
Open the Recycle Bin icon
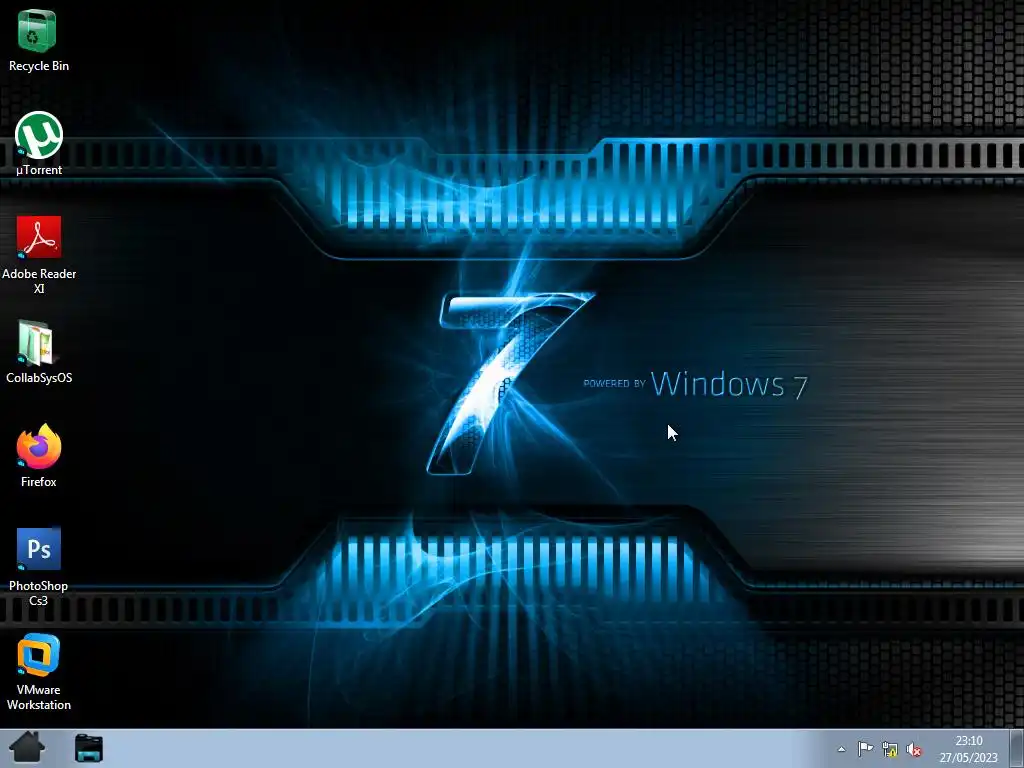pyautogui.click(x=38, y=39)
